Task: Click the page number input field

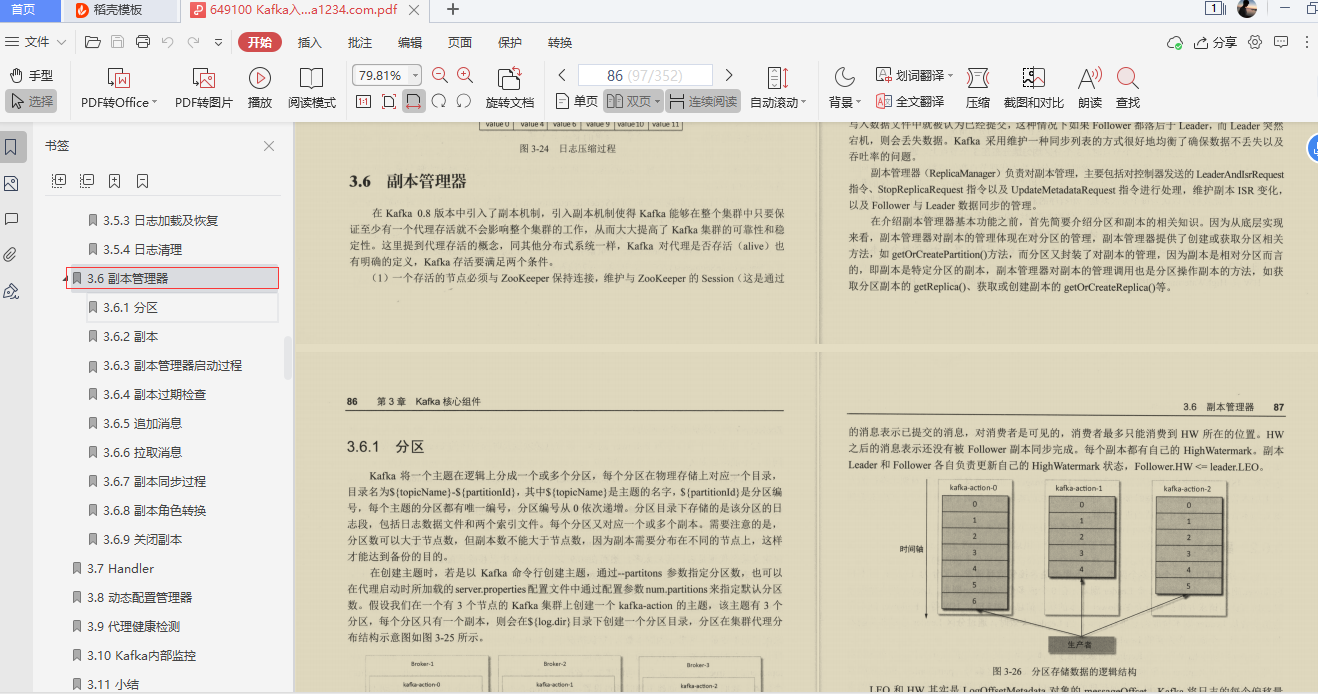Action: click(x=645, y=75)
